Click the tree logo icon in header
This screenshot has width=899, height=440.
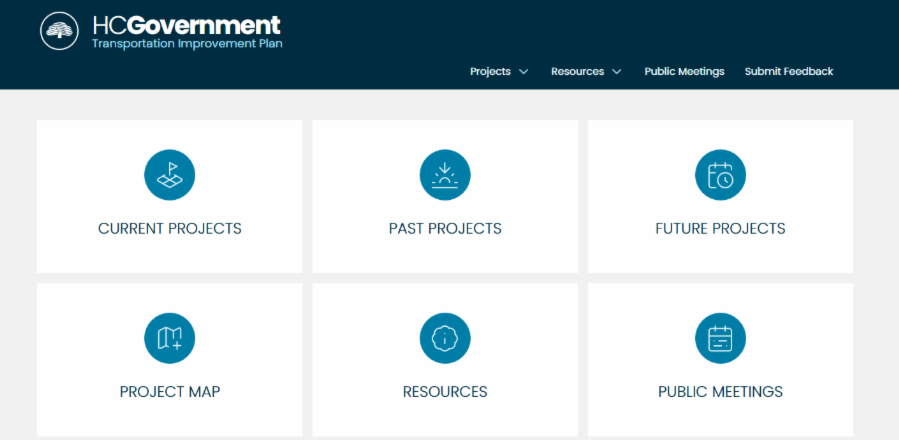(x=59, y=31)
